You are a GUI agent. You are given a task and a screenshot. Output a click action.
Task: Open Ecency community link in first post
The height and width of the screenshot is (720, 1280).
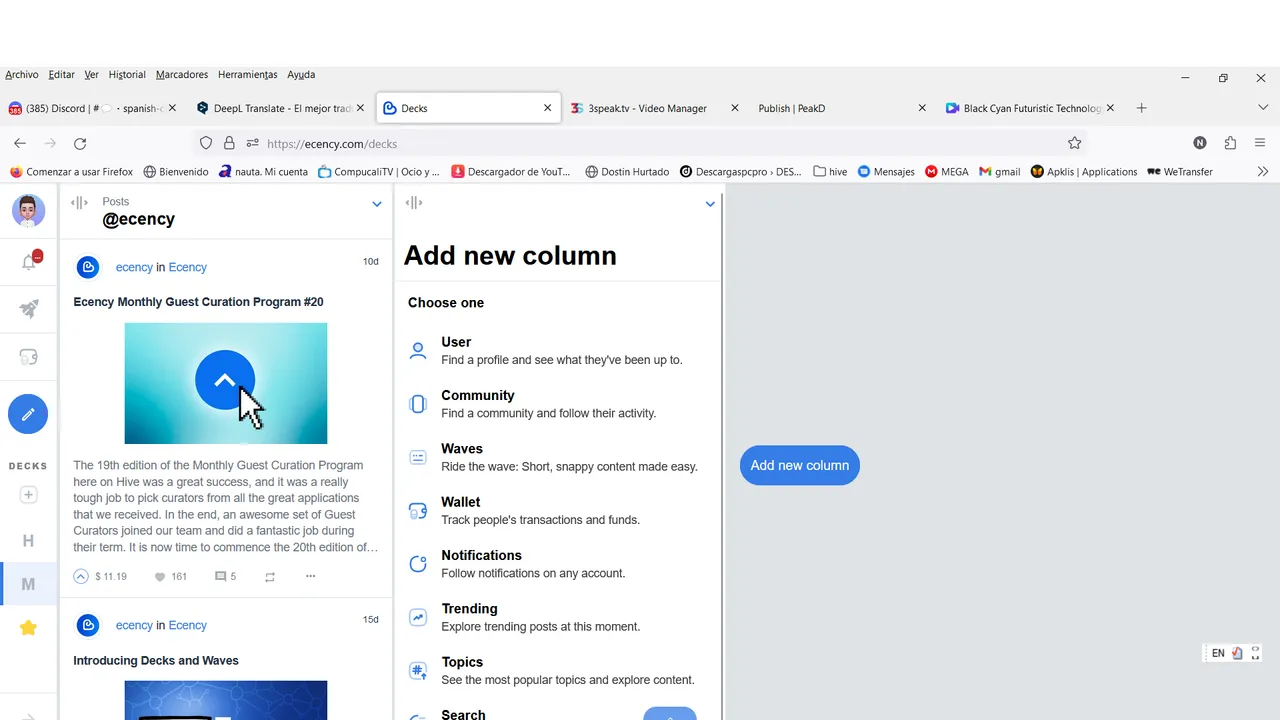pos(187,267)
